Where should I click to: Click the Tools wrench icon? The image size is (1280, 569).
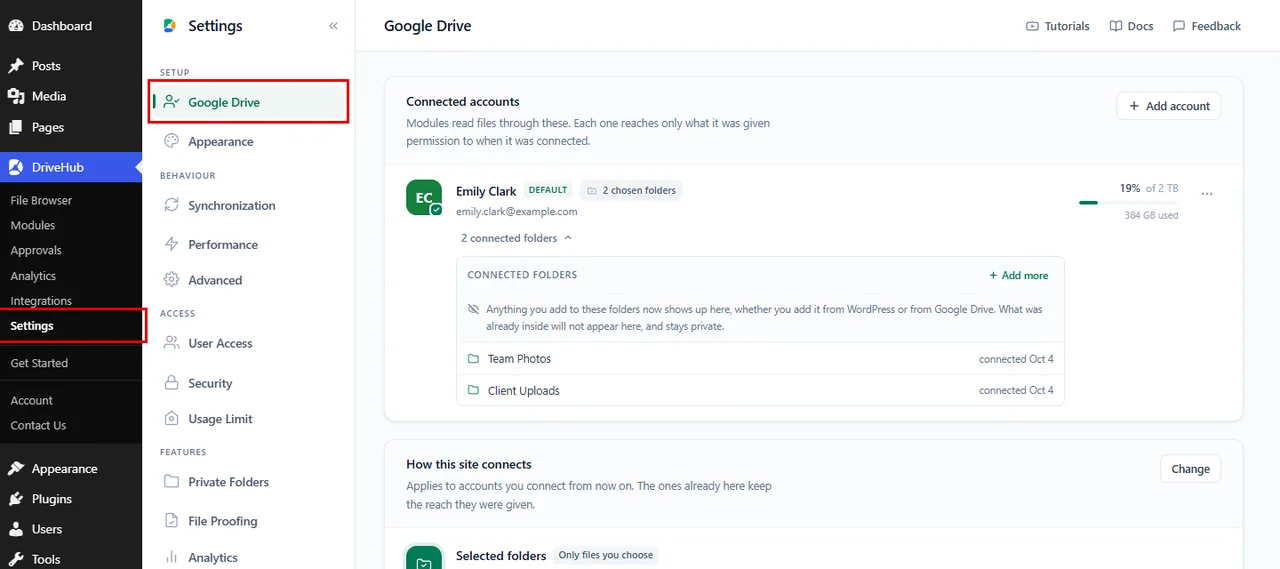[x=16, y=559]
